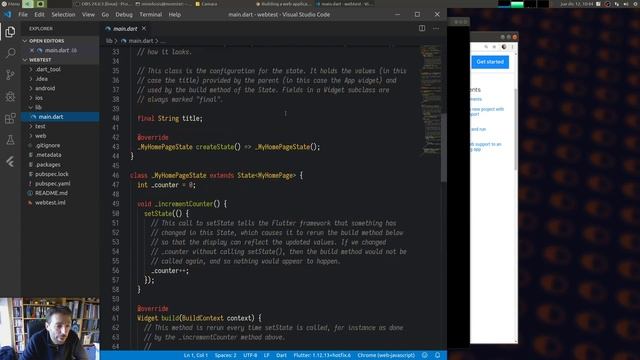Open the editor More Actions menu
The width and height of the screenshot is (640, 360).
[436, 28]
